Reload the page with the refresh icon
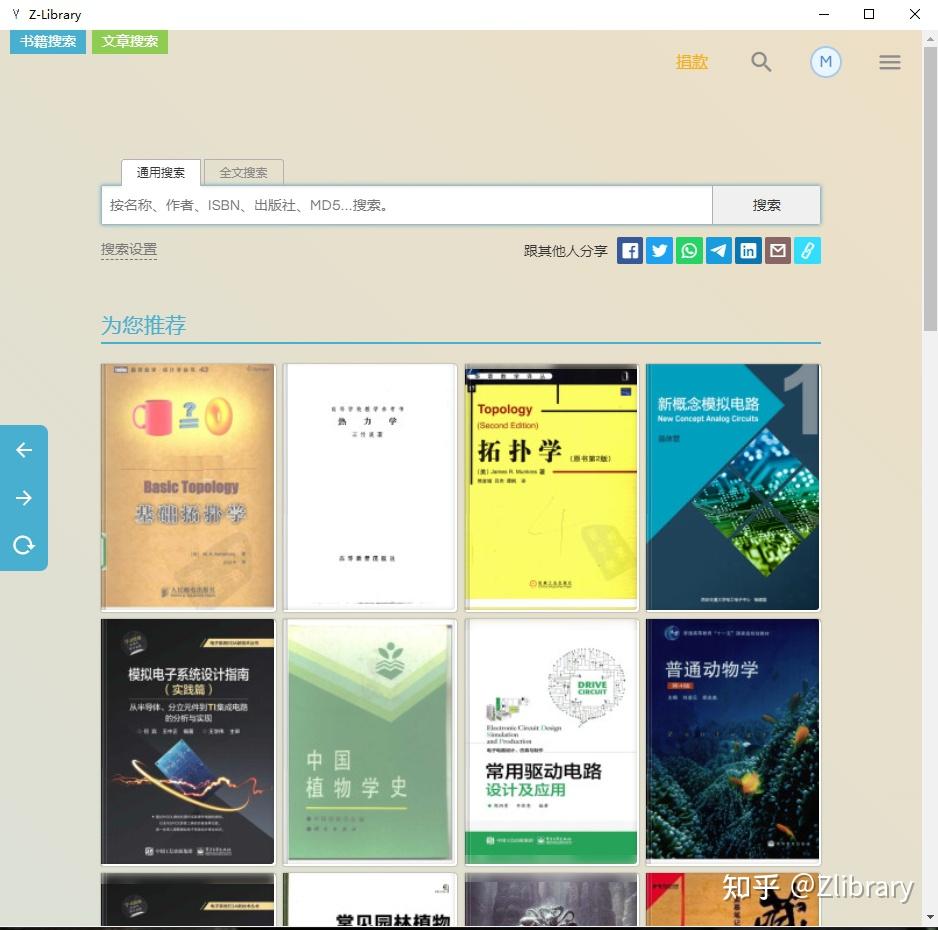Screen dimensions: 938x930 pos(23,545)
